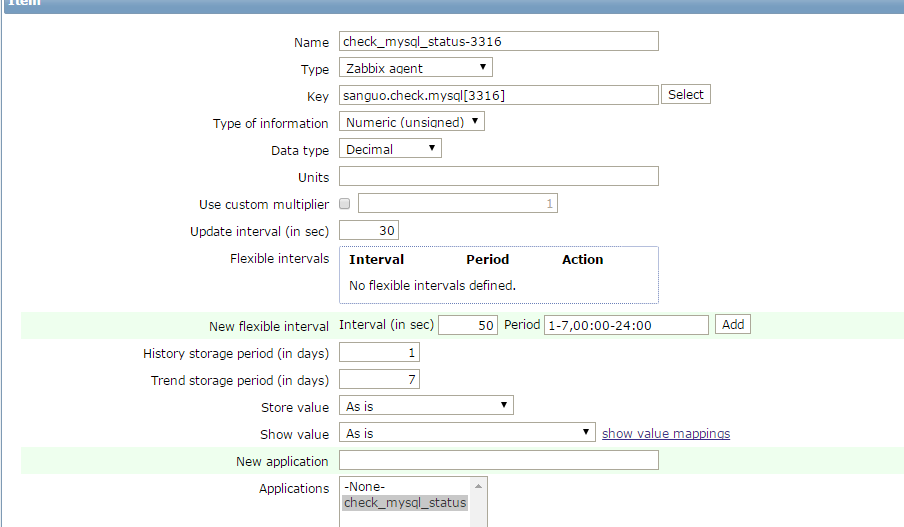904x527 pixels.
Task: Open the show value mappings link
Action: [666, 434]
